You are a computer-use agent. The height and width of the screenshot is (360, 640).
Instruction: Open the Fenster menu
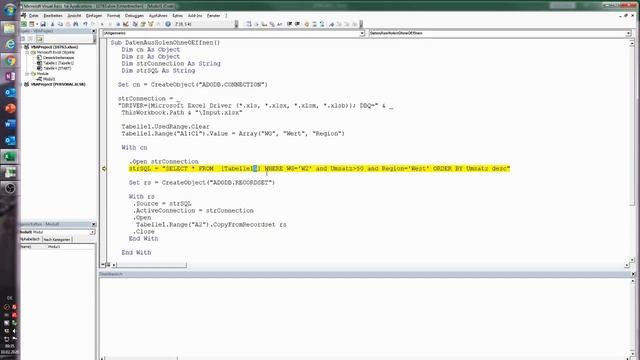coord(213,16)
